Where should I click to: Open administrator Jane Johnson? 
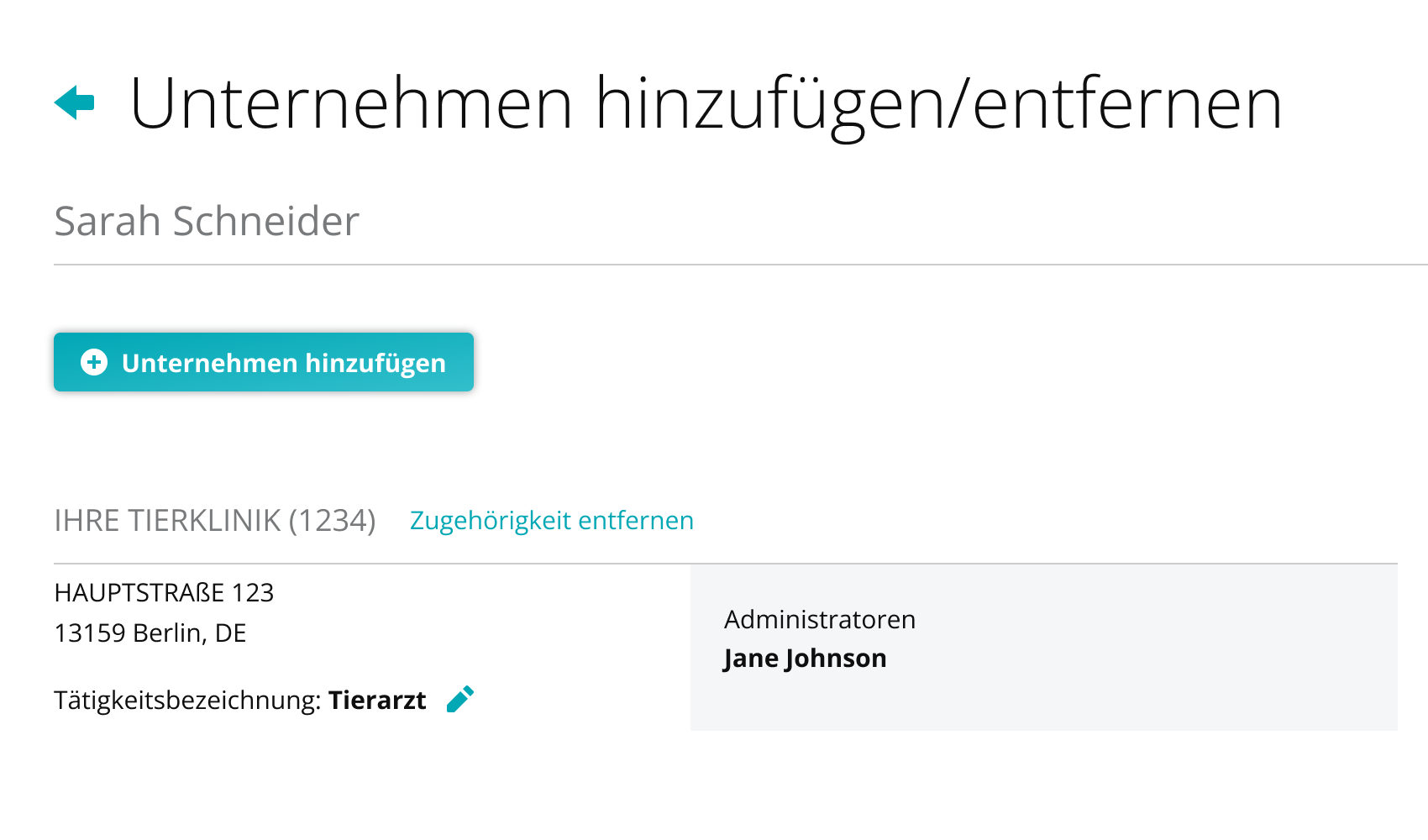[x=806, y=659]
